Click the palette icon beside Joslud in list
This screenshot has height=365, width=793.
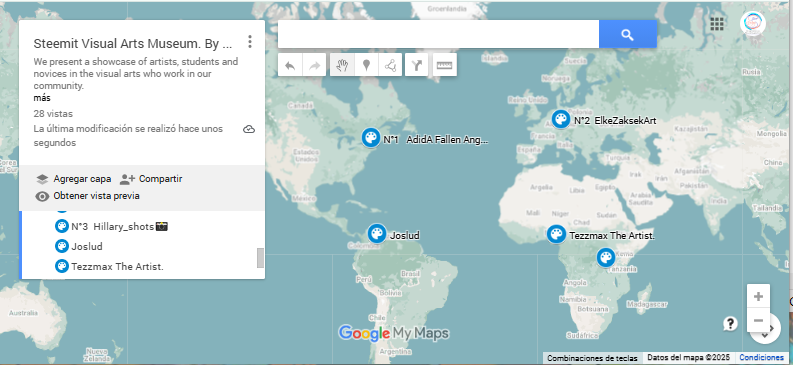point(62,246)
